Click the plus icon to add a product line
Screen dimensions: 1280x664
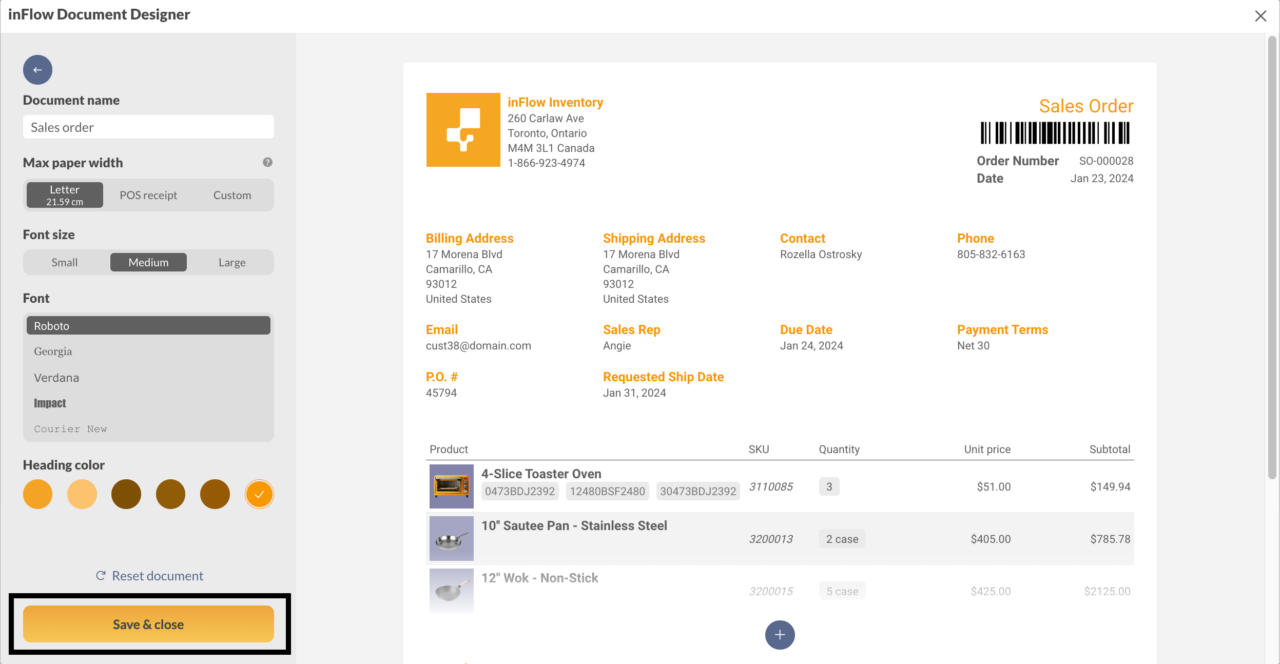coord(780,634)
